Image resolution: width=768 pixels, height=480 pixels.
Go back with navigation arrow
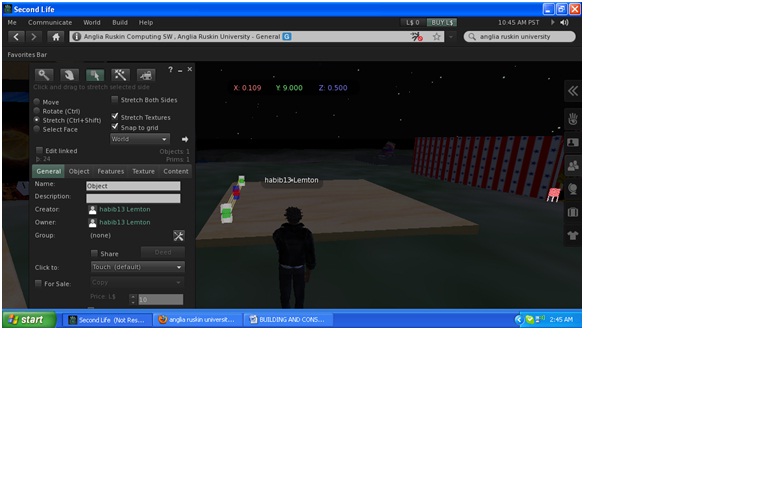[x=16, y=37]
